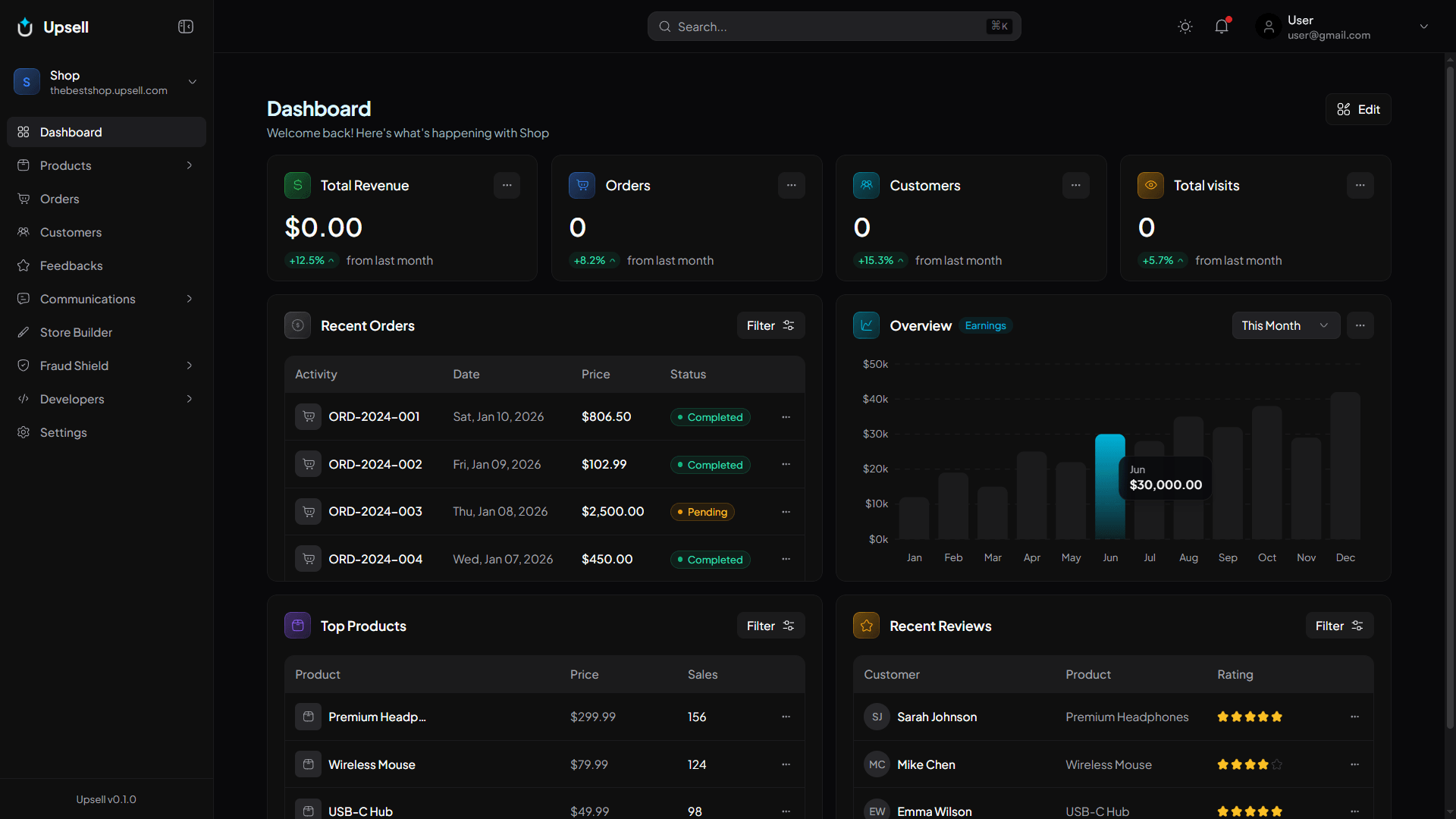This screenshot has height=819, width=1456.
Task: Open the user profile dropdown arrow
Action: point(1424,26)
